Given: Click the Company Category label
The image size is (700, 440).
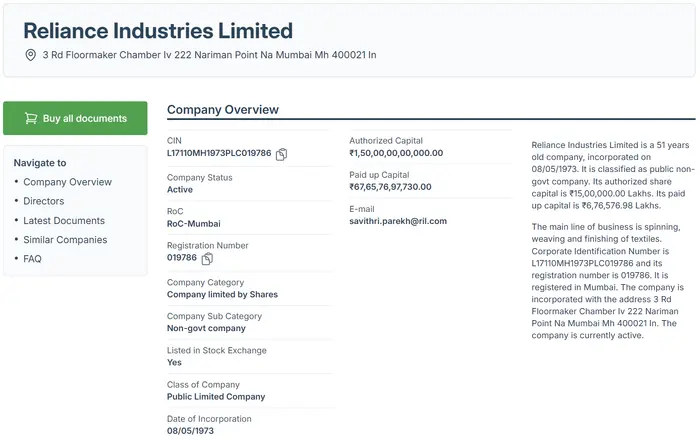Looking at the screenshot, I should coord(205,282).
